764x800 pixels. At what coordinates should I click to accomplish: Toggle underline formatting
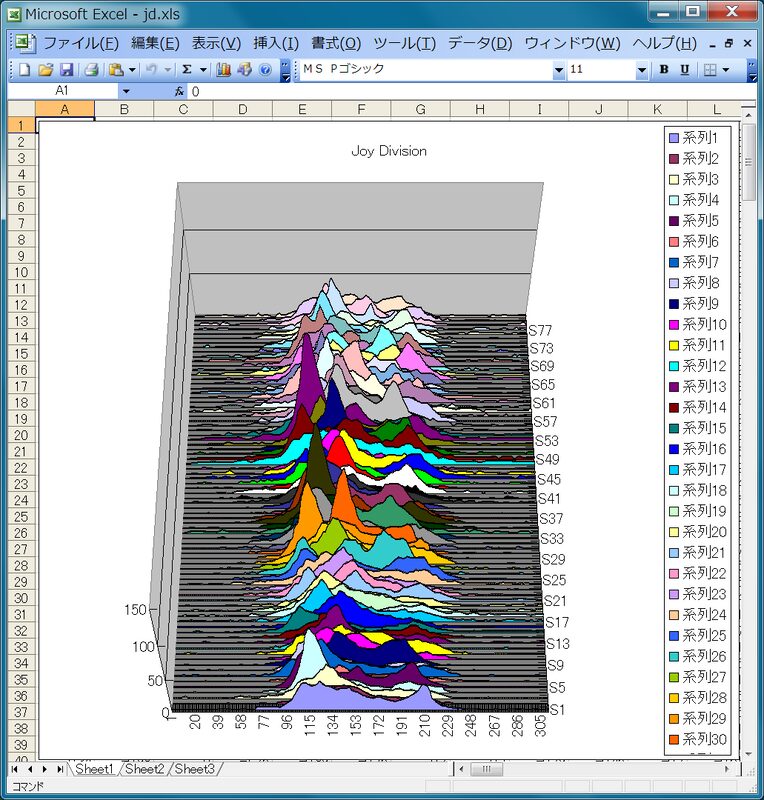[685, 69]
